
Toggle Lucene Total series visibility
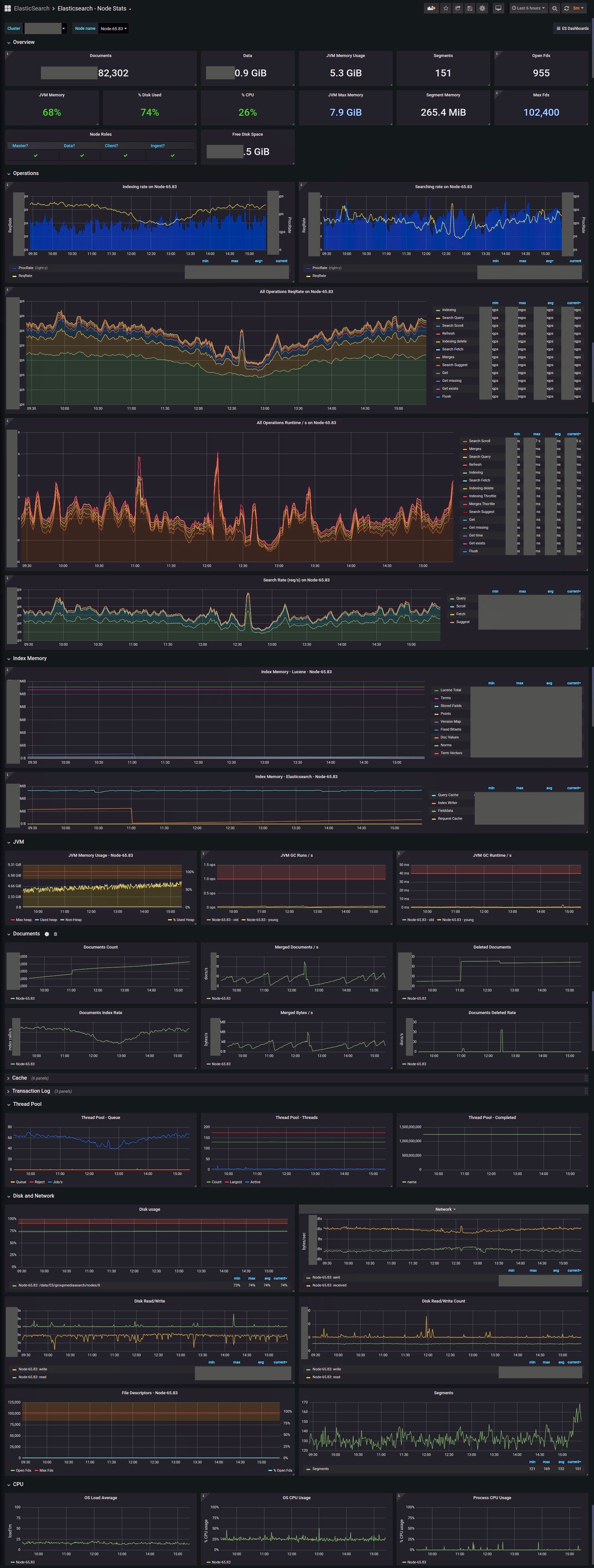(450, 690)
